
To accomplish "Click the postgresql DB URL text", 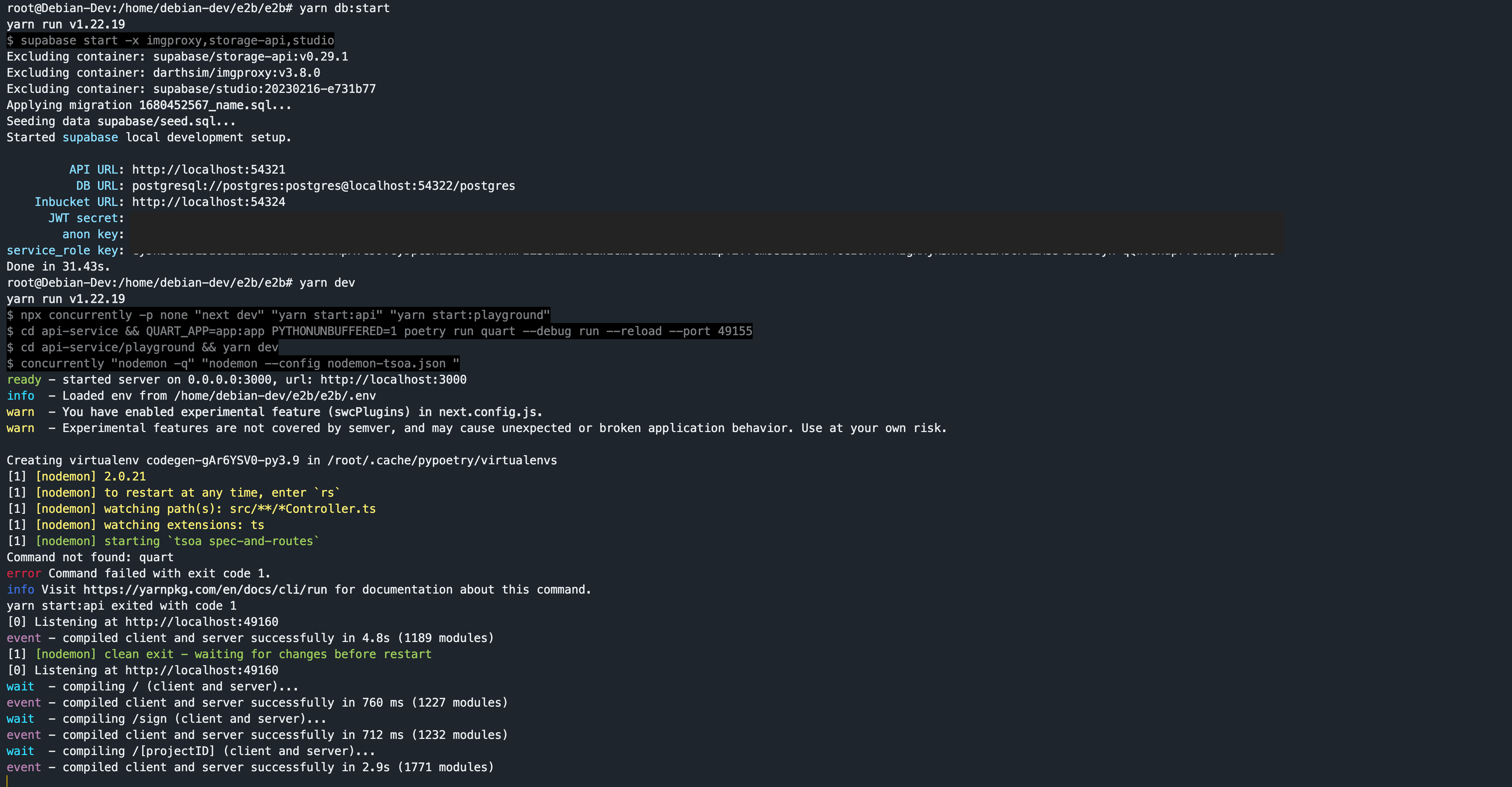I will click(323, 185).
